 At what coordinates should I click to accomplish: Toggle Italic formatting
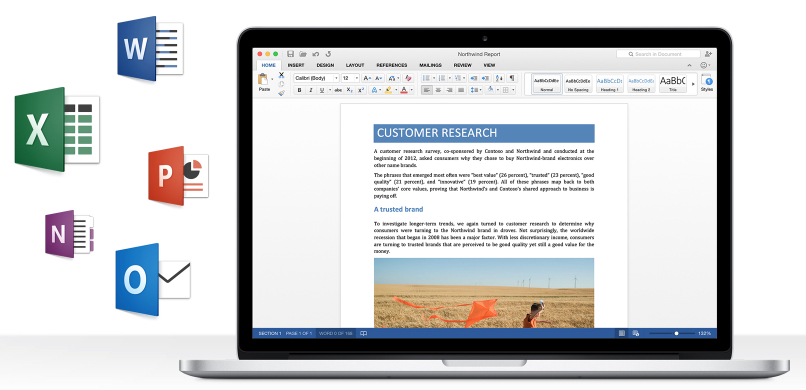coord(310,90)
